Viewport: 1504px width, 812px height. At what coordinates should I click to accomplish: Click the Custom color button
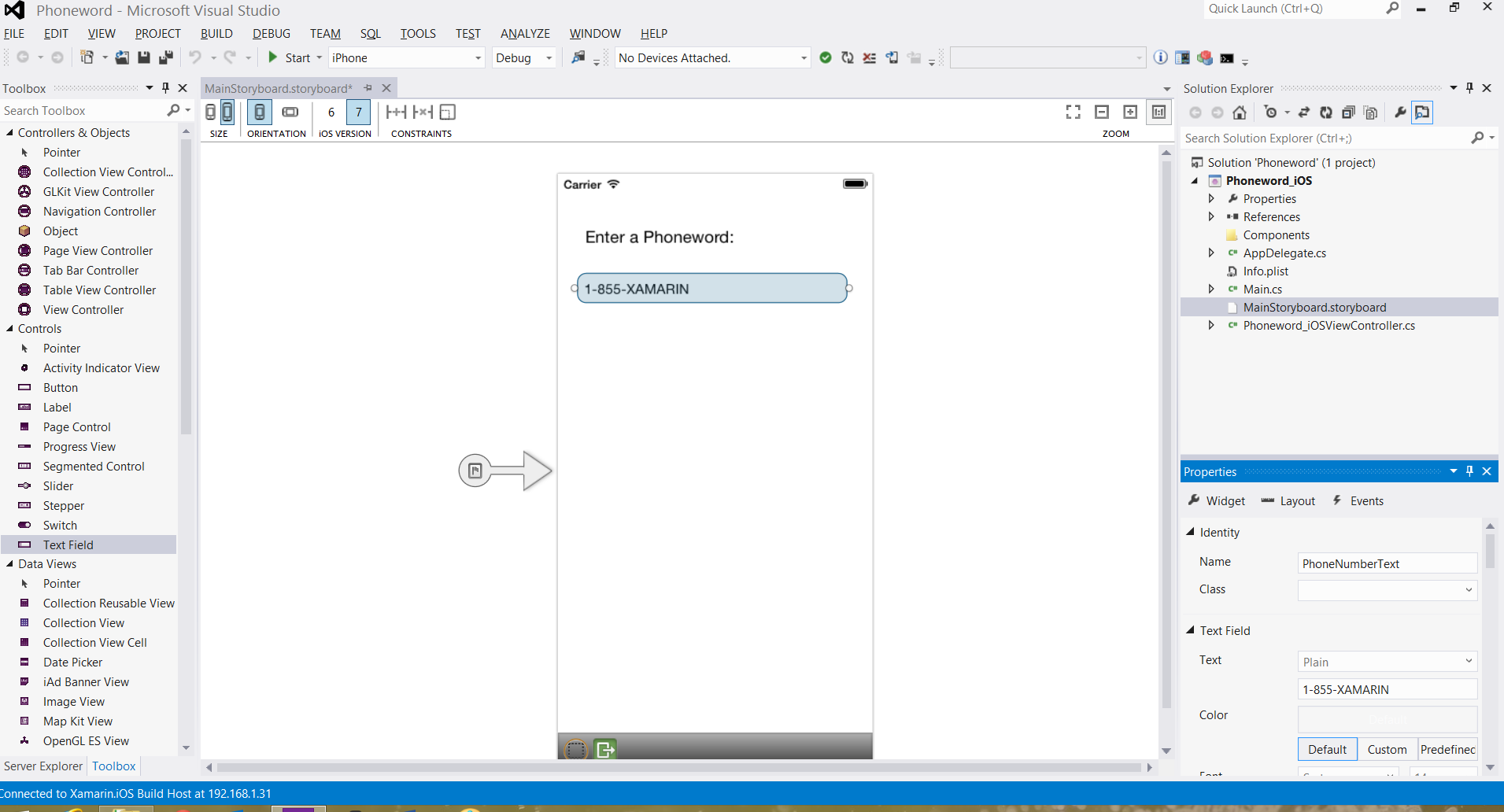coord(1387,749)
